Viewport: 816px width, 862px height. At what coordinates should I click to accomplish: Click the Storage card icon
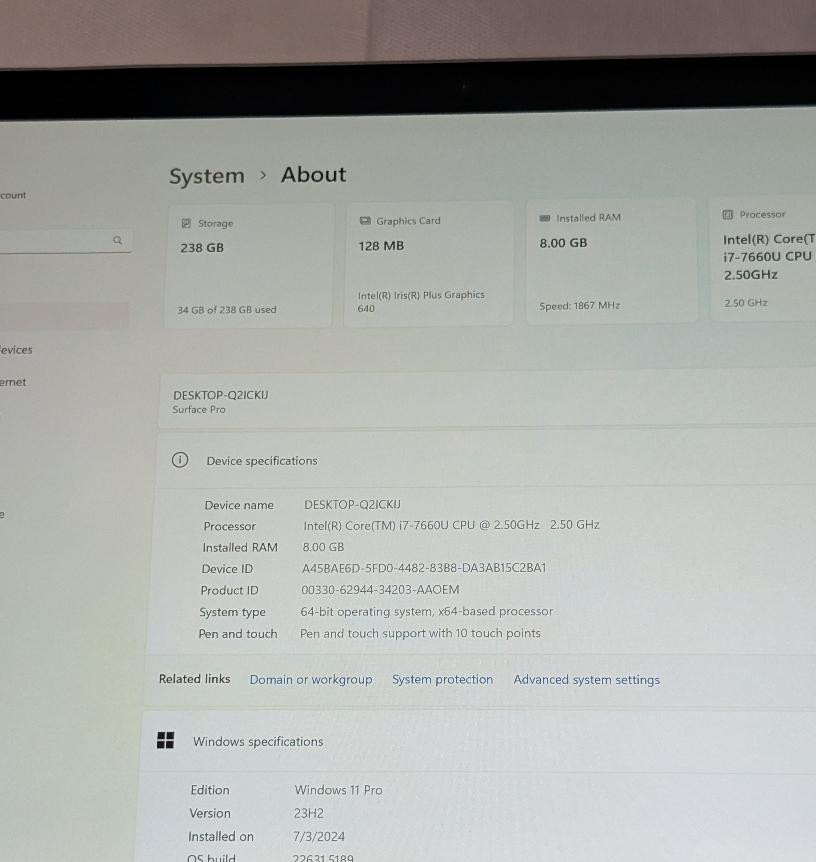pos(186,223)
